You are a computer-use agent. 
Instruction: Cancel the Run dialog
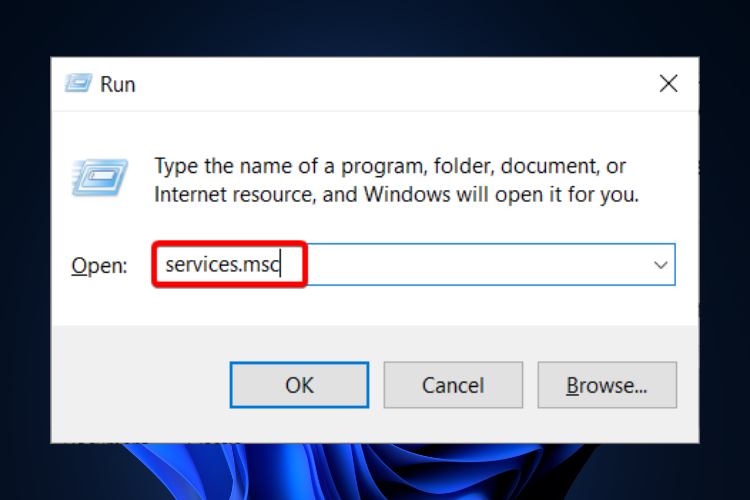453,385
